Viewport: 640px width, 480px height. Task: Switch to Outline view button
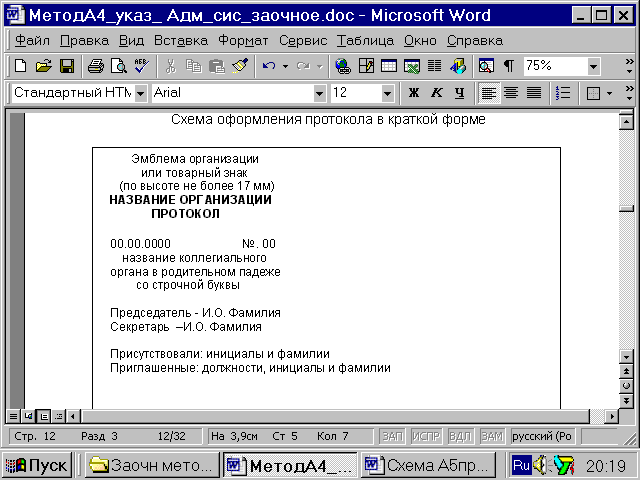(59, 416)
